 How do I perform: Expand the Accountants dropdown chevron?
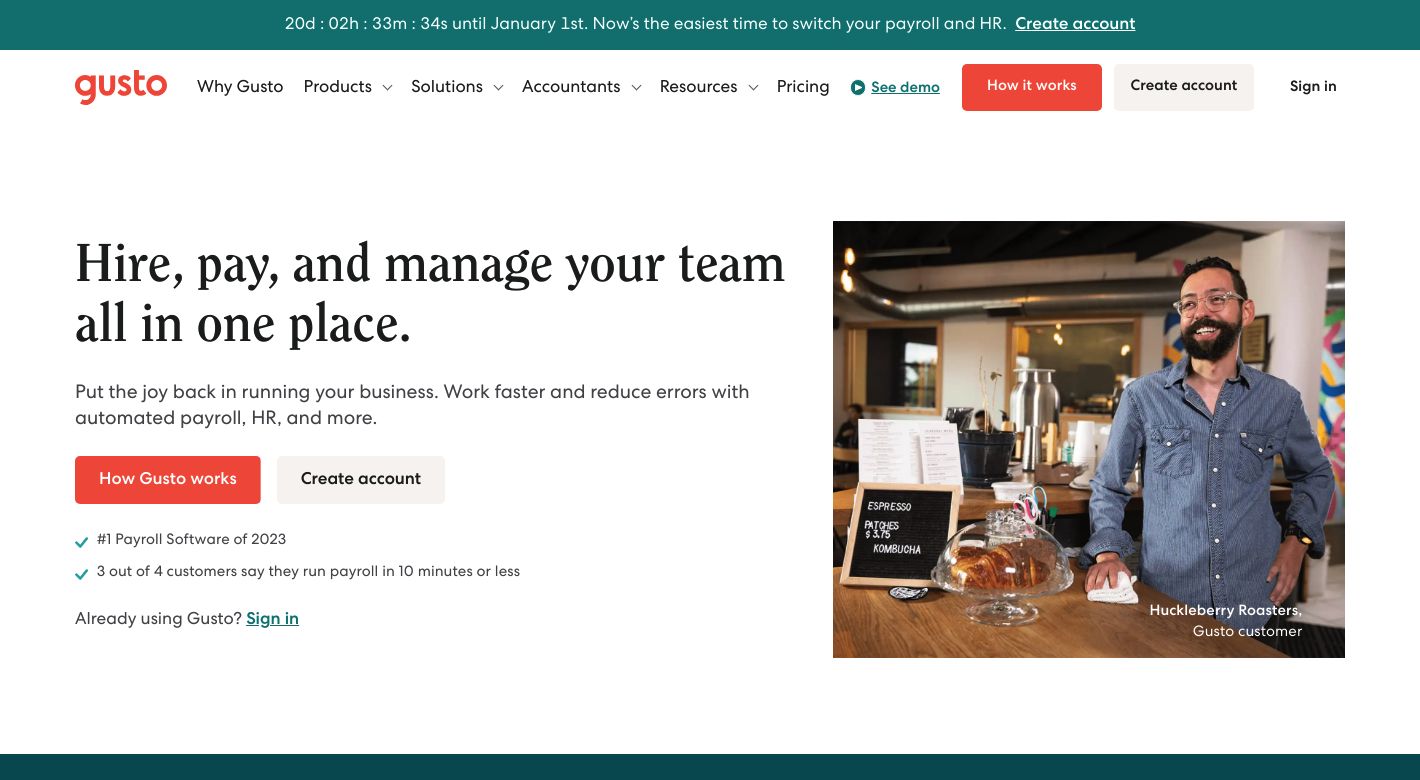636,88
